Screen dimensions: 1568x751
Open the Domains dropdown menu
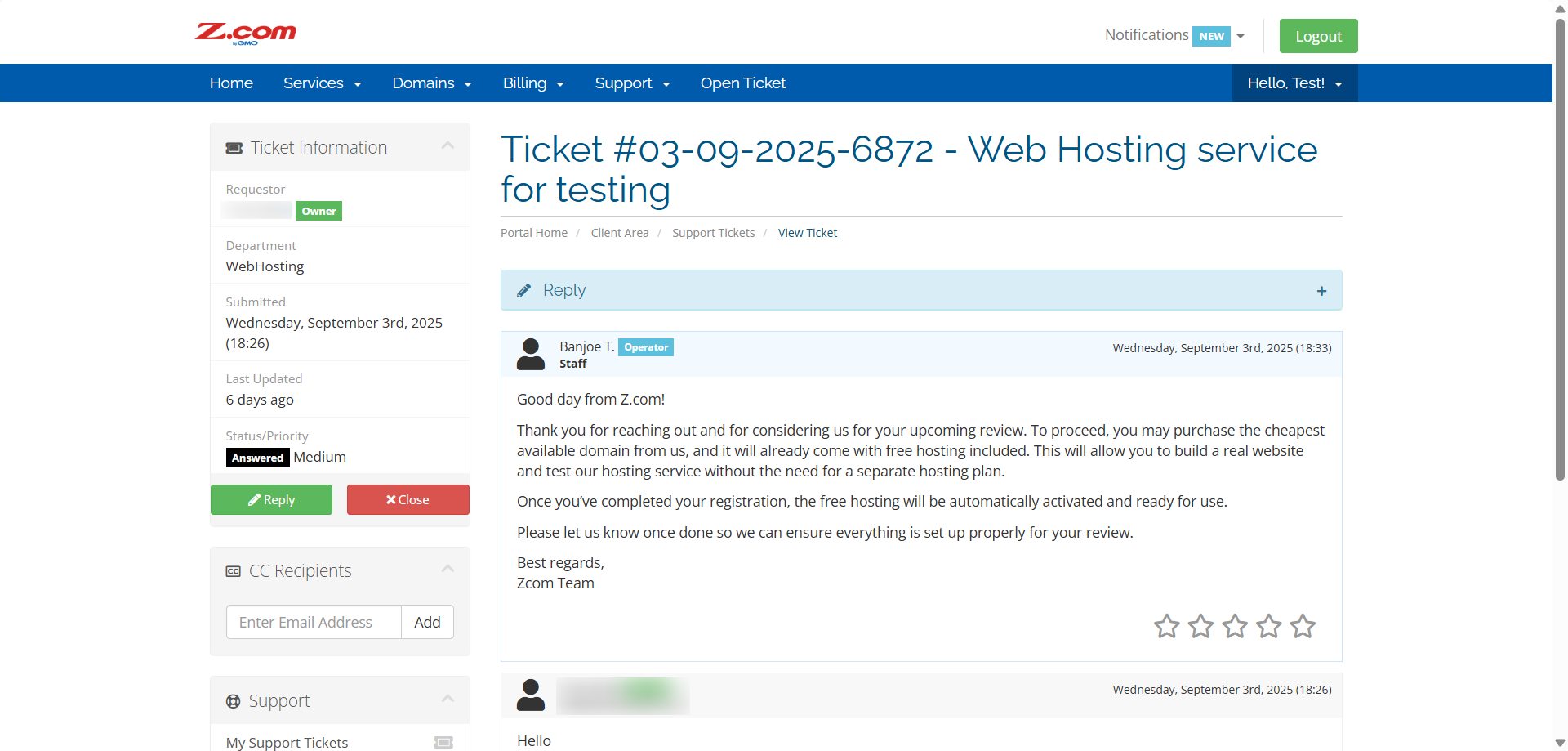(x=432, y=83)
